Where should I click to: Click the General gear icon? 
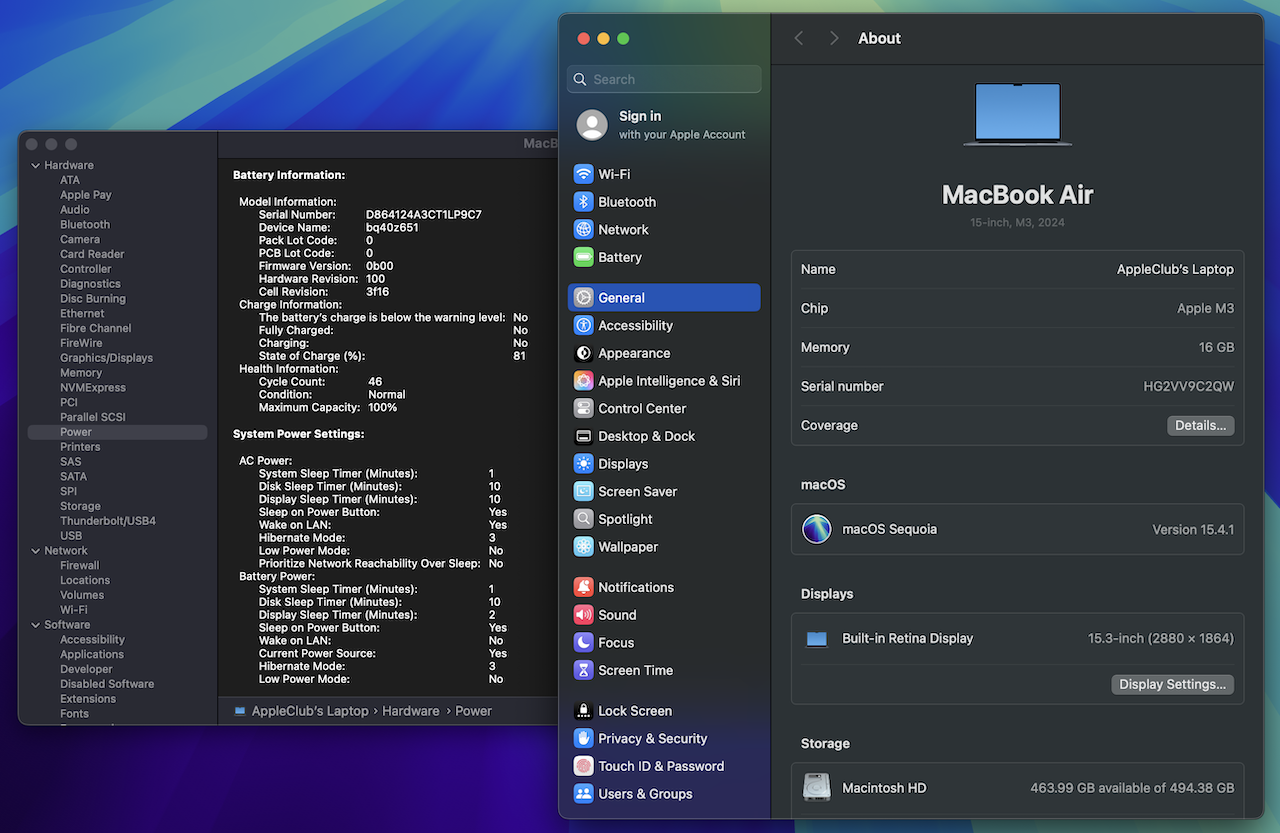coord(584,298)
